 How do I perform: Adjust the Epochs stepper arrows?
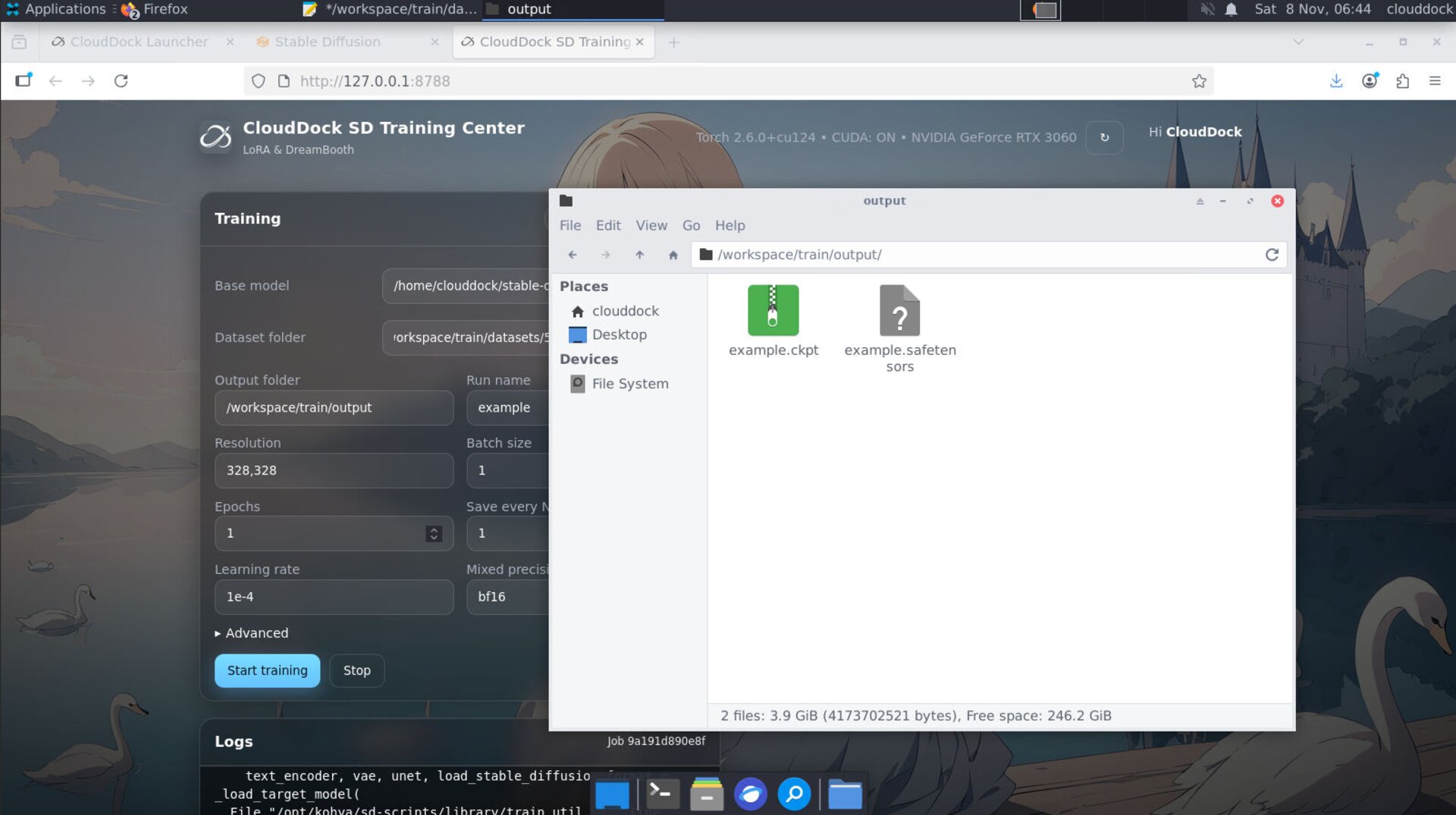[434, 534]
